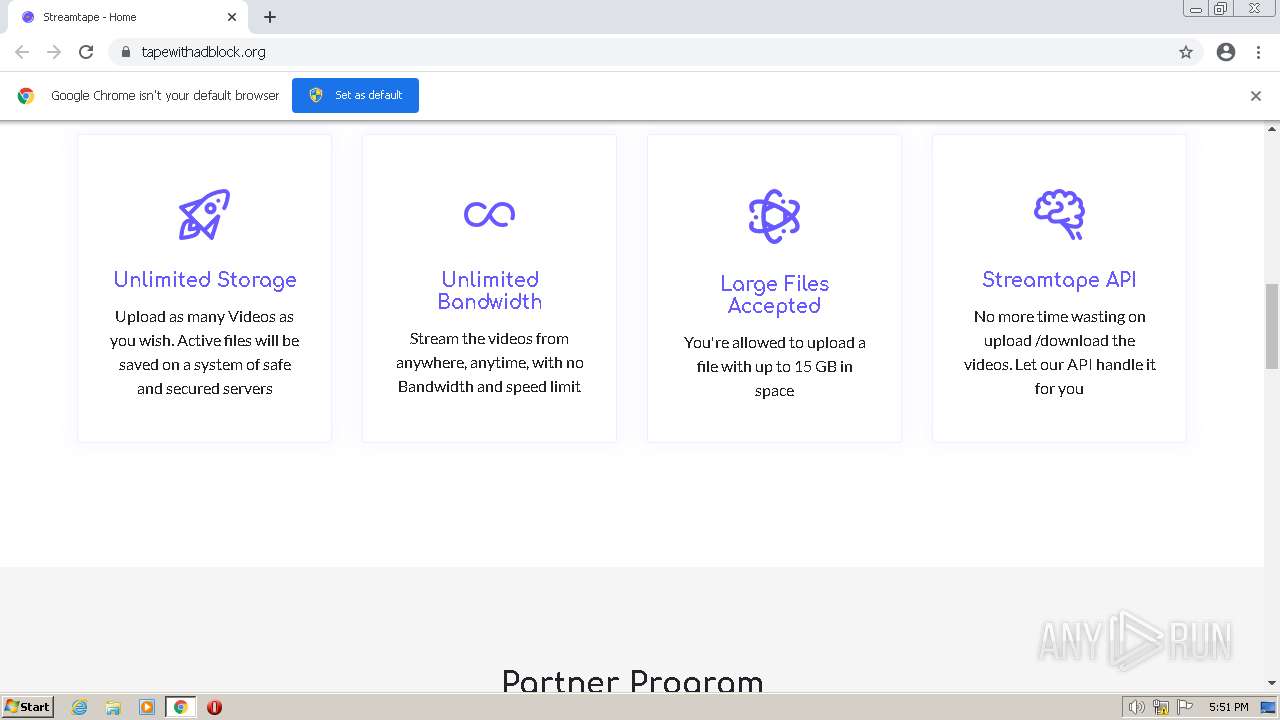Close the Streamtape - Home tab
Screen dimensions: 1280x720
tap(232, 17)
